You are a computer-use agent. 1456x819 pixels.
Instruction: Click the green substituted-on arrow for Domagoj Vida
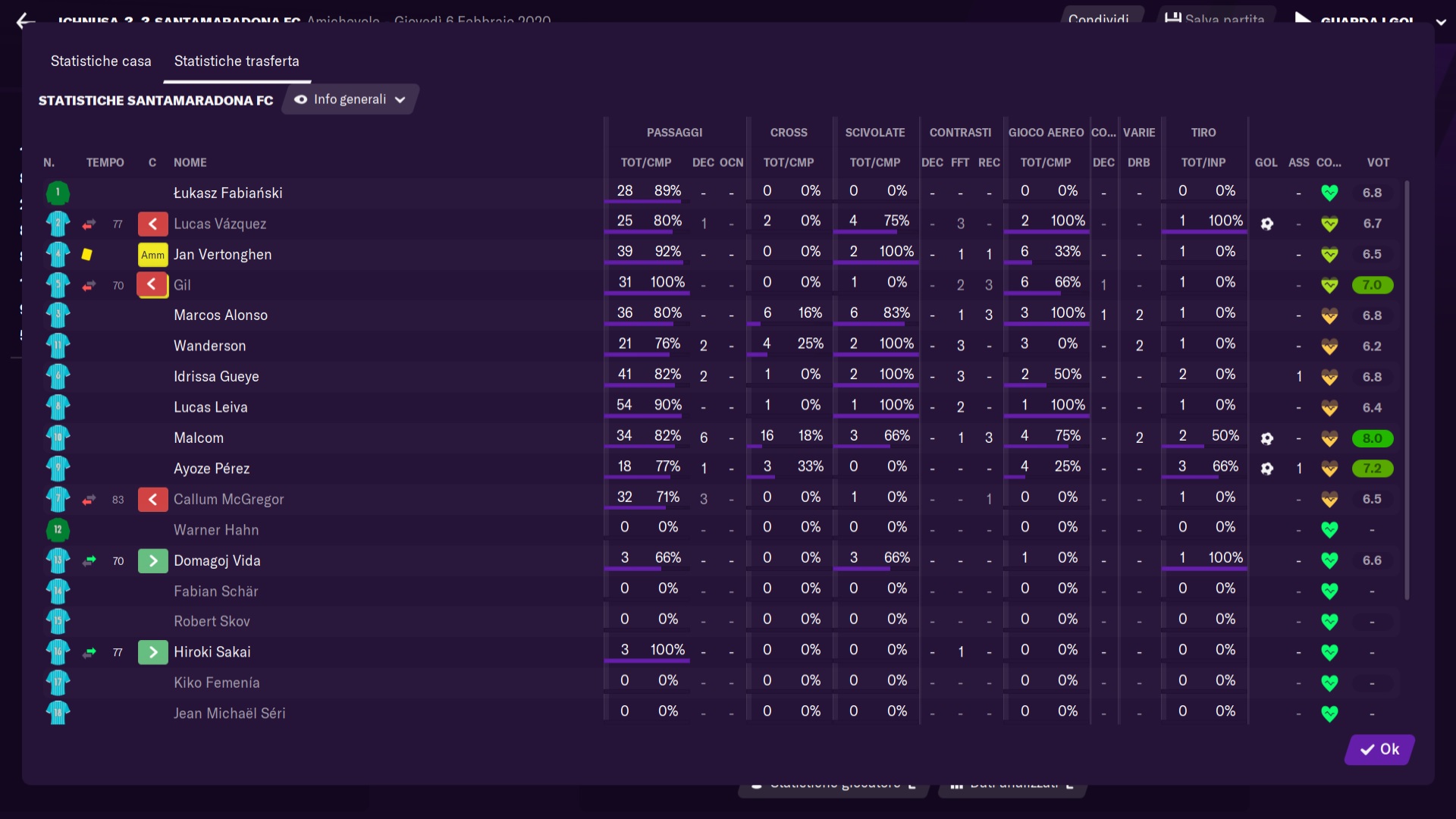(x=152, y=560)
